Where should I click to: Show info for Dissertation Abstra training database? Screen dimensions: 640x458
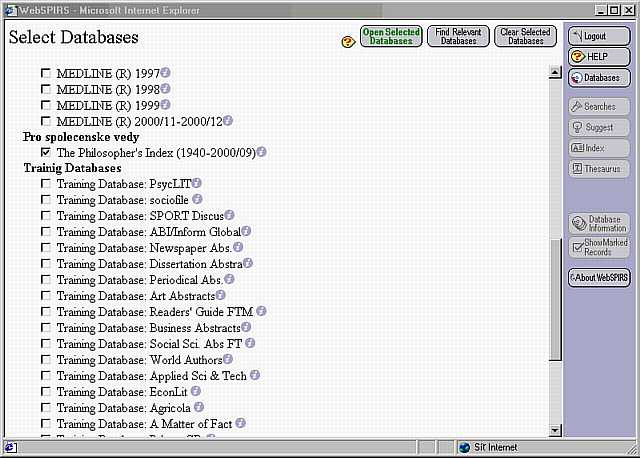click(x=248, y=263)
